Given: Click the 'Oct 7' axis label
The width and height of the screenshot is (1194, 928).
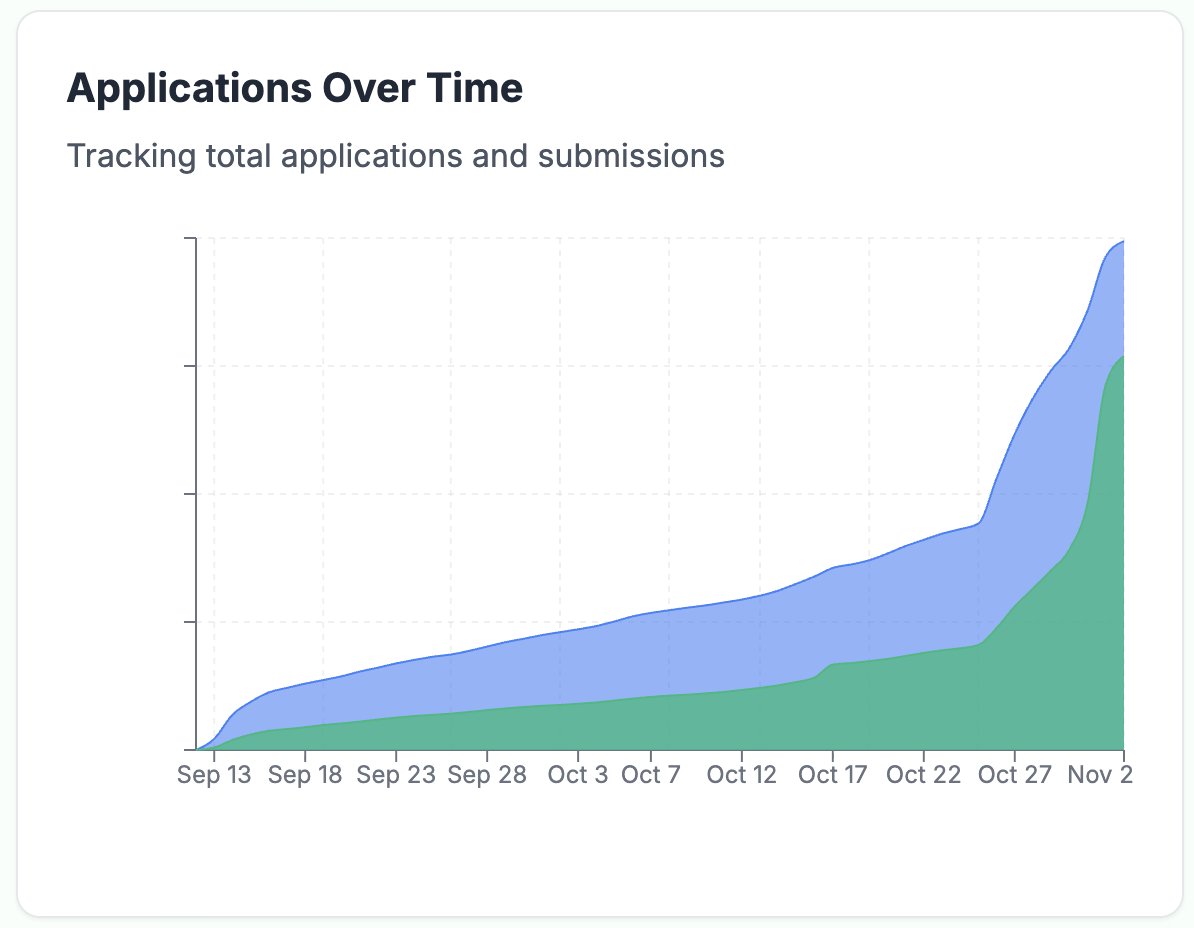Looking at the screenshot, I should coord(650,775).
